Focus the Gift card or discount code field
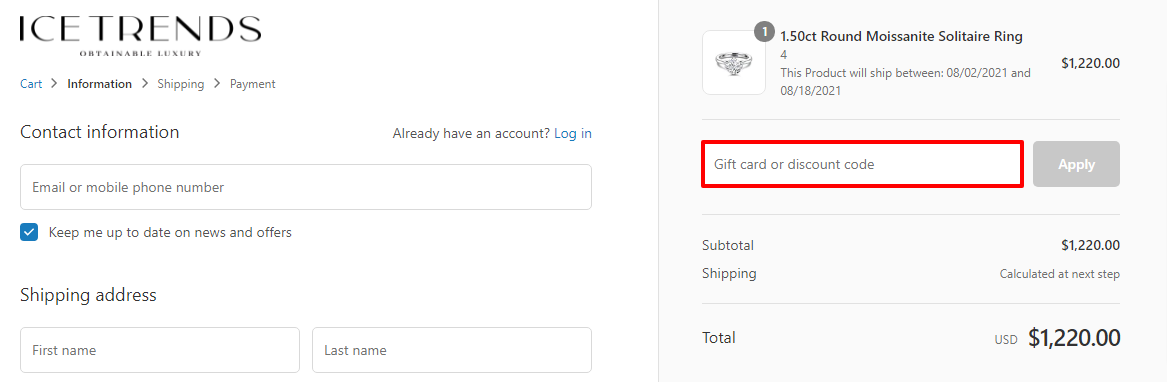1167x382 pixels. tap(862, 164)
